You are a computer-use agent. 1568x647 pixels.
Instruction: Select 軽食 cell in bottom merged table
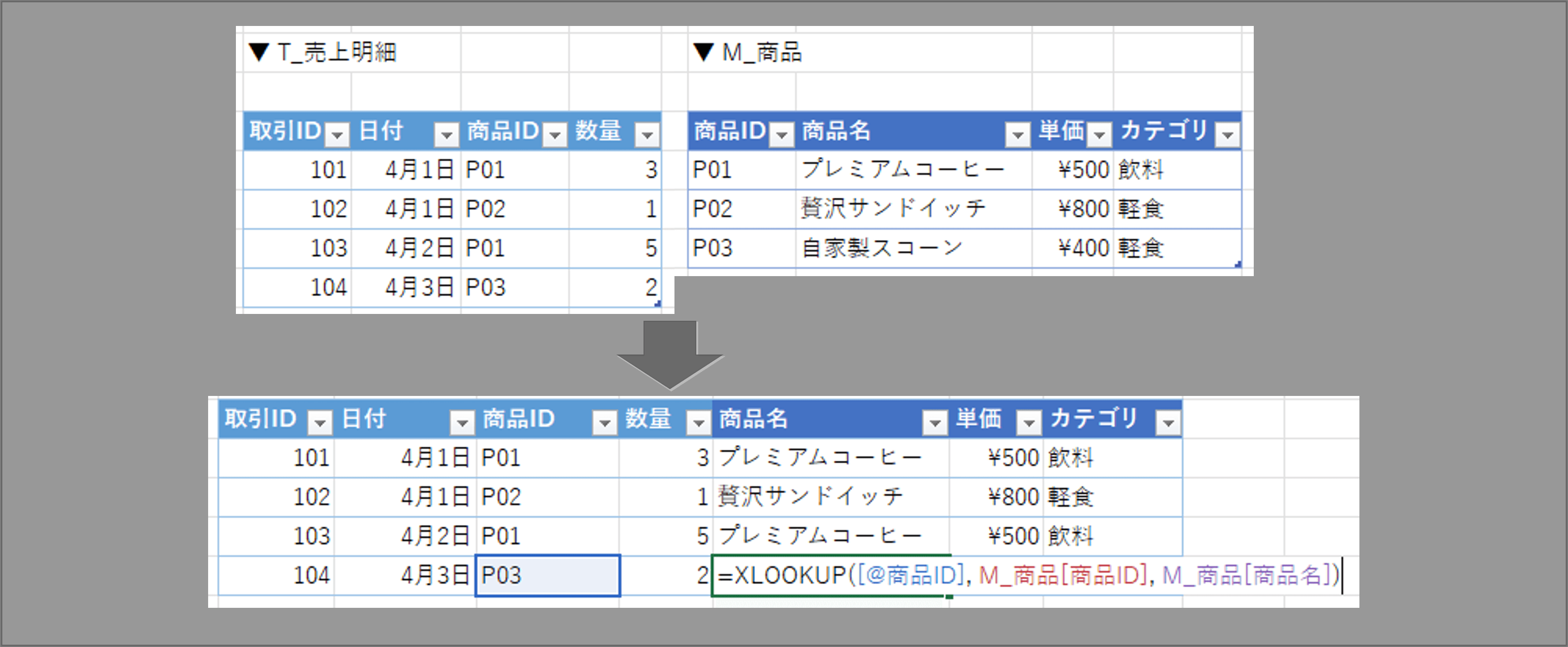[x=1113, y=497]
